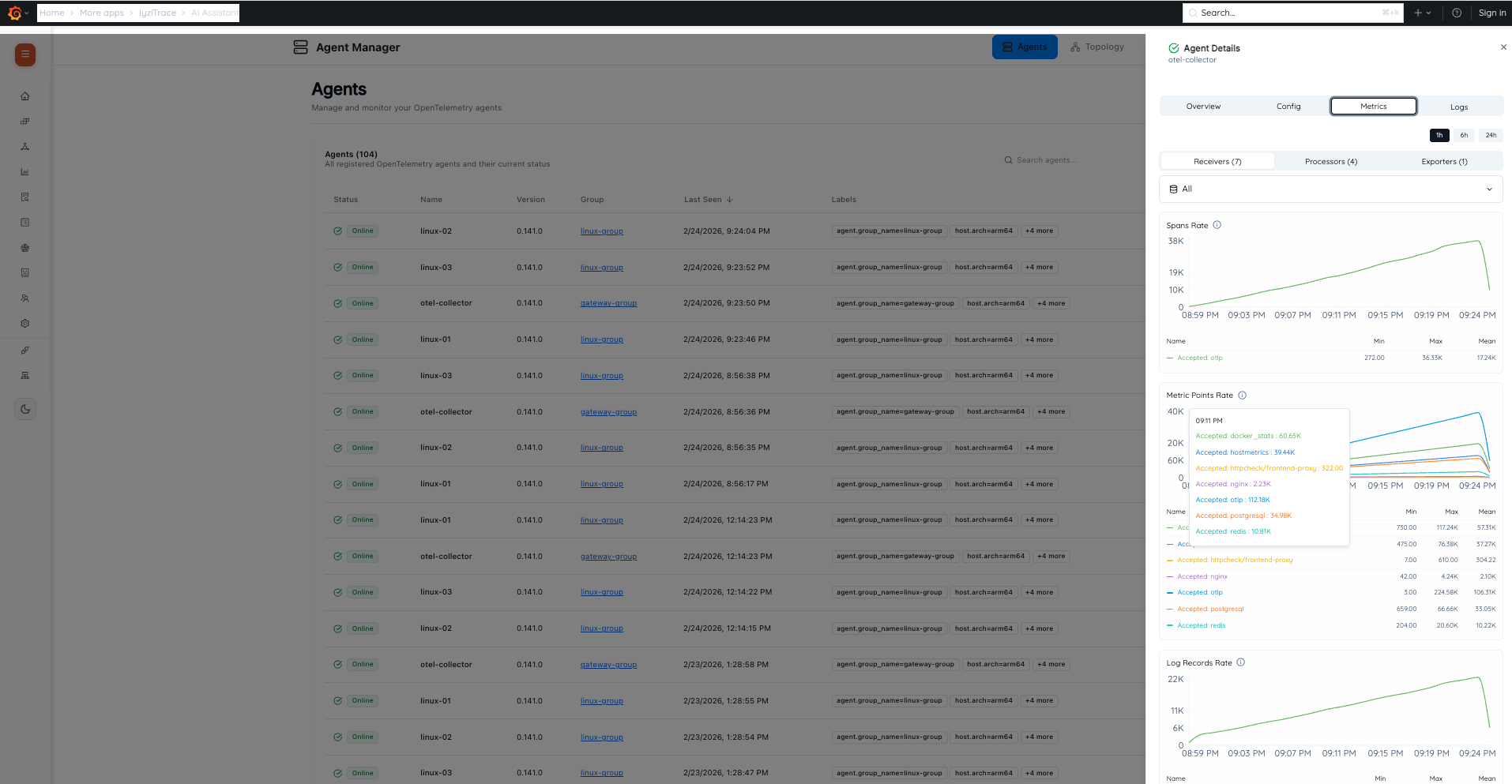Toggle the Accepted: redis series in the legend
The height and width of the screenshot is (784, 1512).
[1201, 625]
